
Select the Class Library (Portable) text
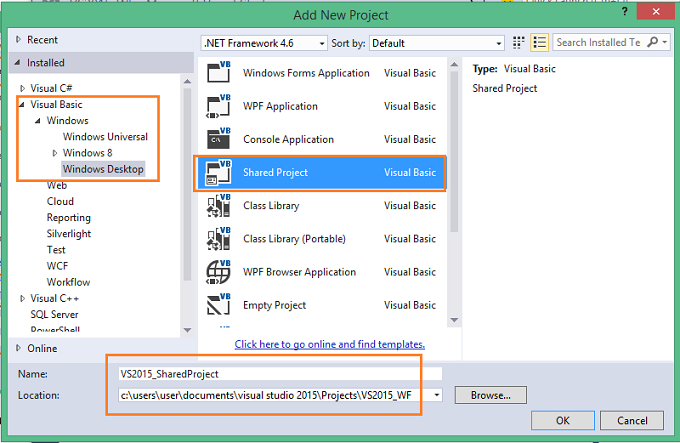coord(294,239)
